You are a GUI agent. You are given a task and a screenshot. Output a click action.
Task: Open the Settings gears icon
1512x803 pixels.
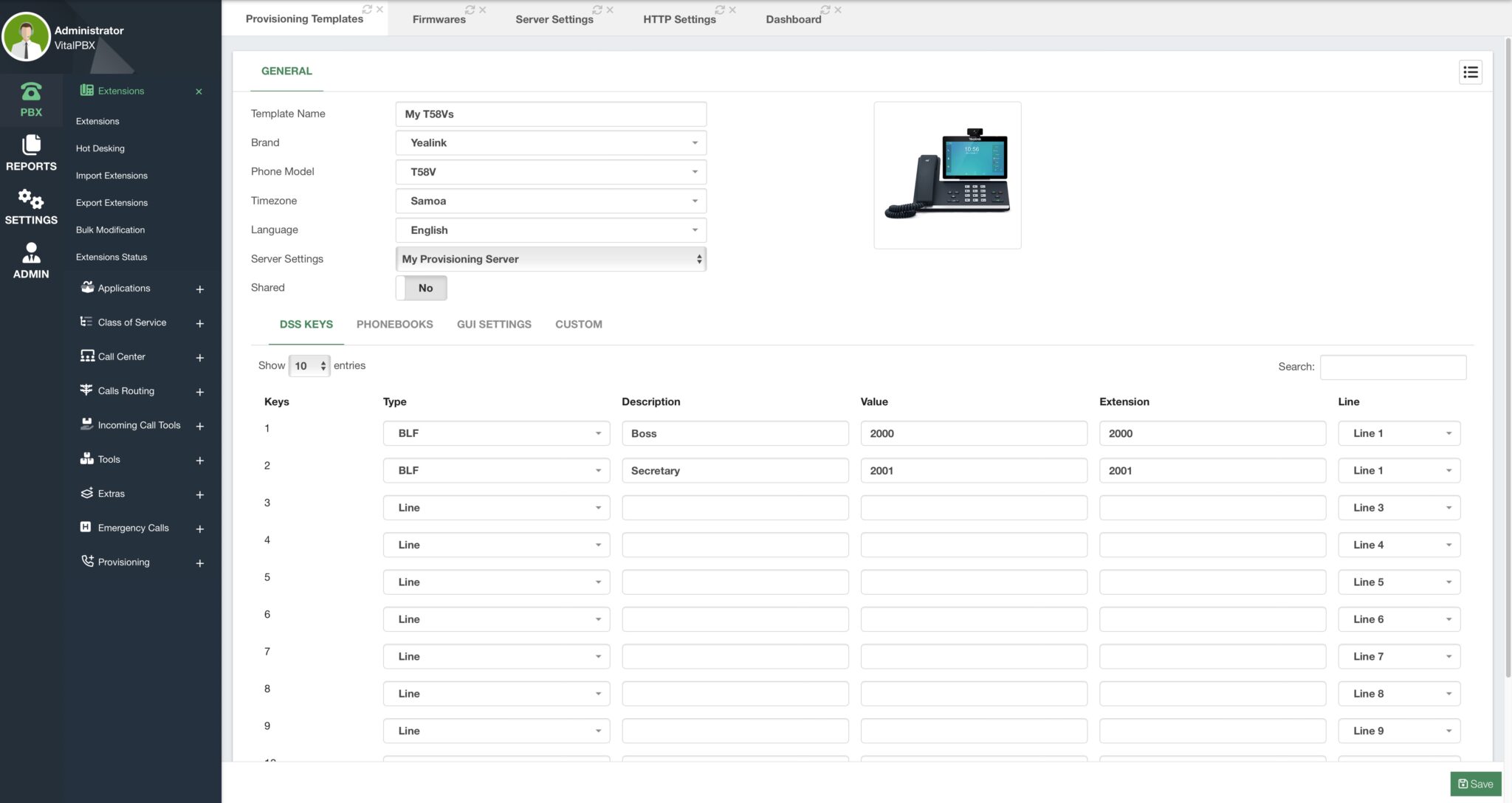click(31, 199)
